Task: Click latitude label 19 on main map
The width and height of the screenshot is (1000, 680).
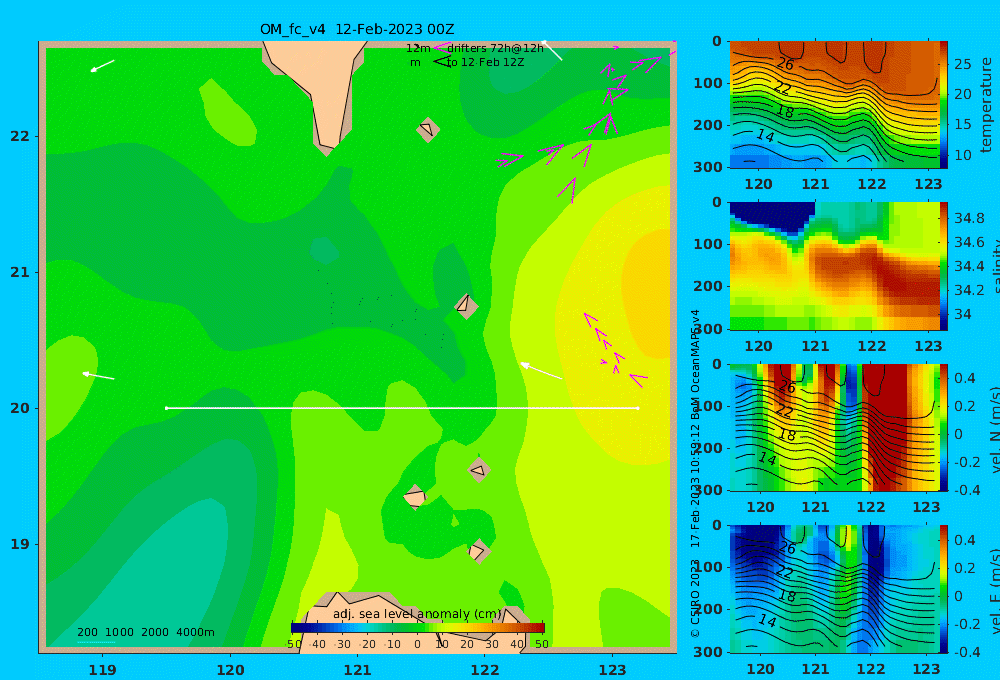Action: pyautogui.click(x=20, y=544)
